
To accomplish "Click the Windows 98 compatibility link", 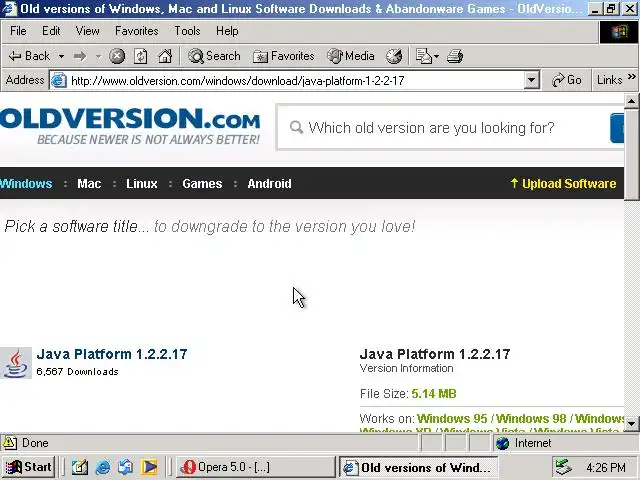I will 531,418.
